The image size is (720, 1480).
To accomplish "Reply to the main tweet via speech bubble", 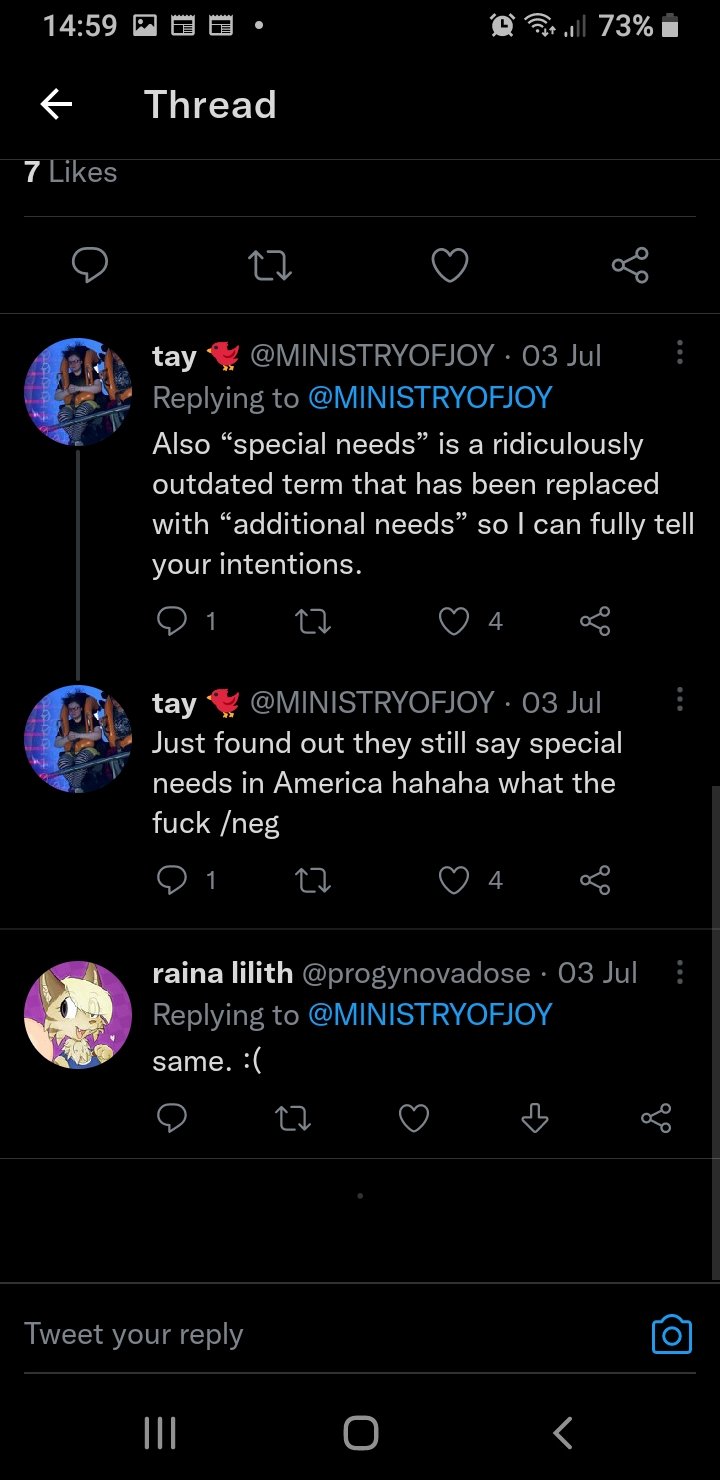I will pyautogui.click(x=90, y=265).
